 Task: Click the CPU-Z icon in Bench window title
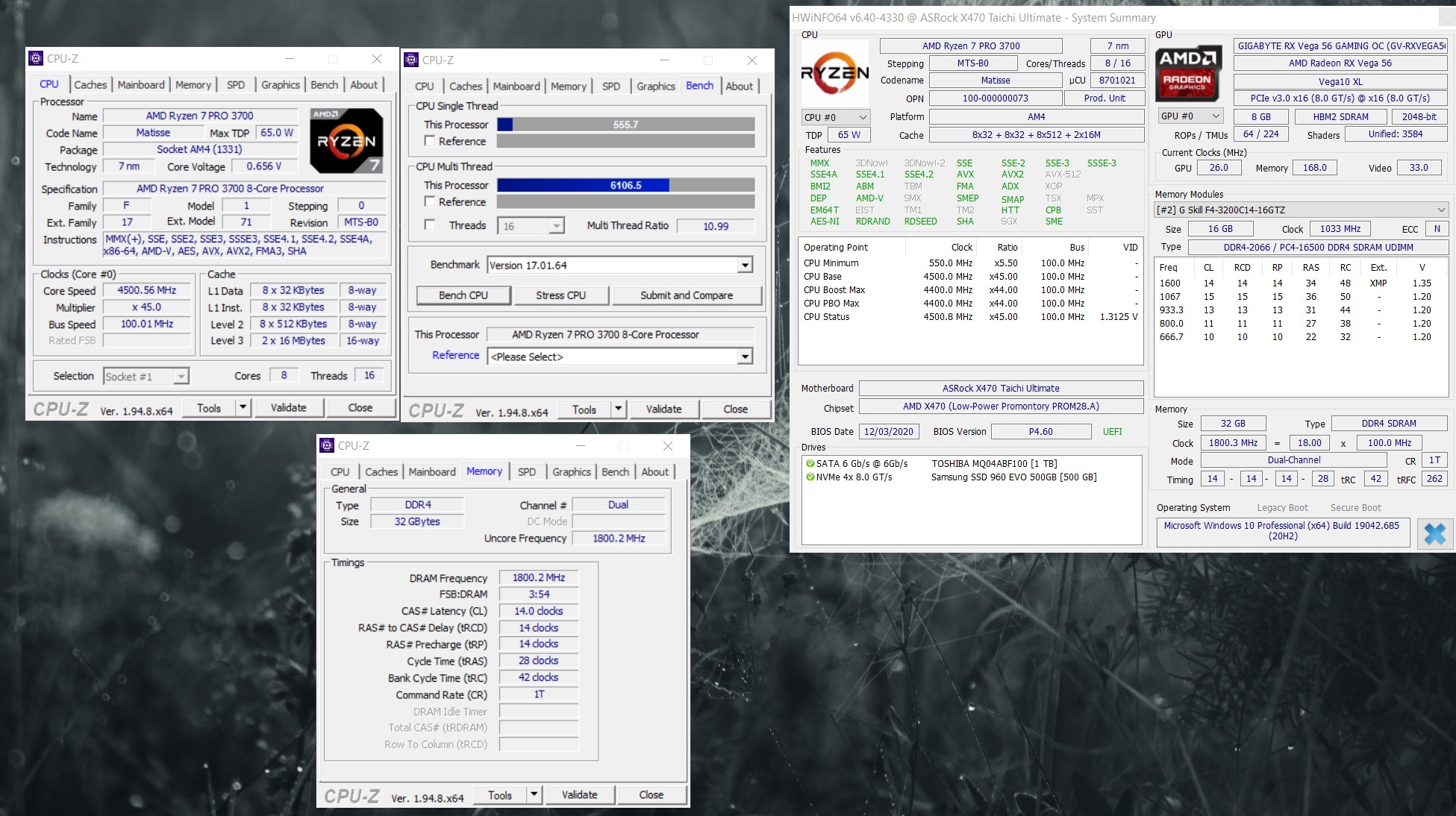pos(410,60)
